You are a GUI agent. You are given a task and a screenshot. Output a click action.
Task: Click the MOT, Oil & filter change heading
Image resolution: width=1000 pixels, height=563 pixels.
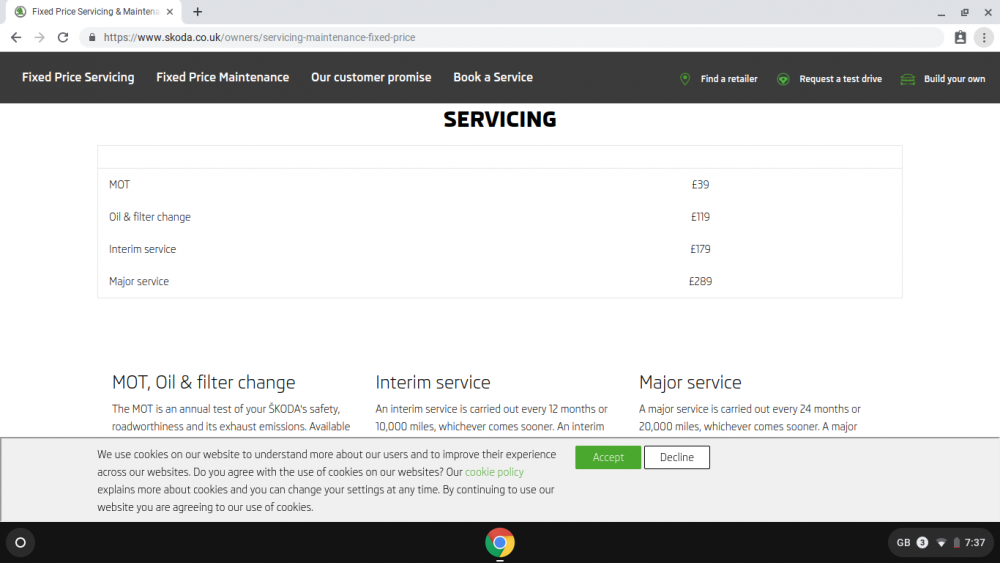pos(203,383)
